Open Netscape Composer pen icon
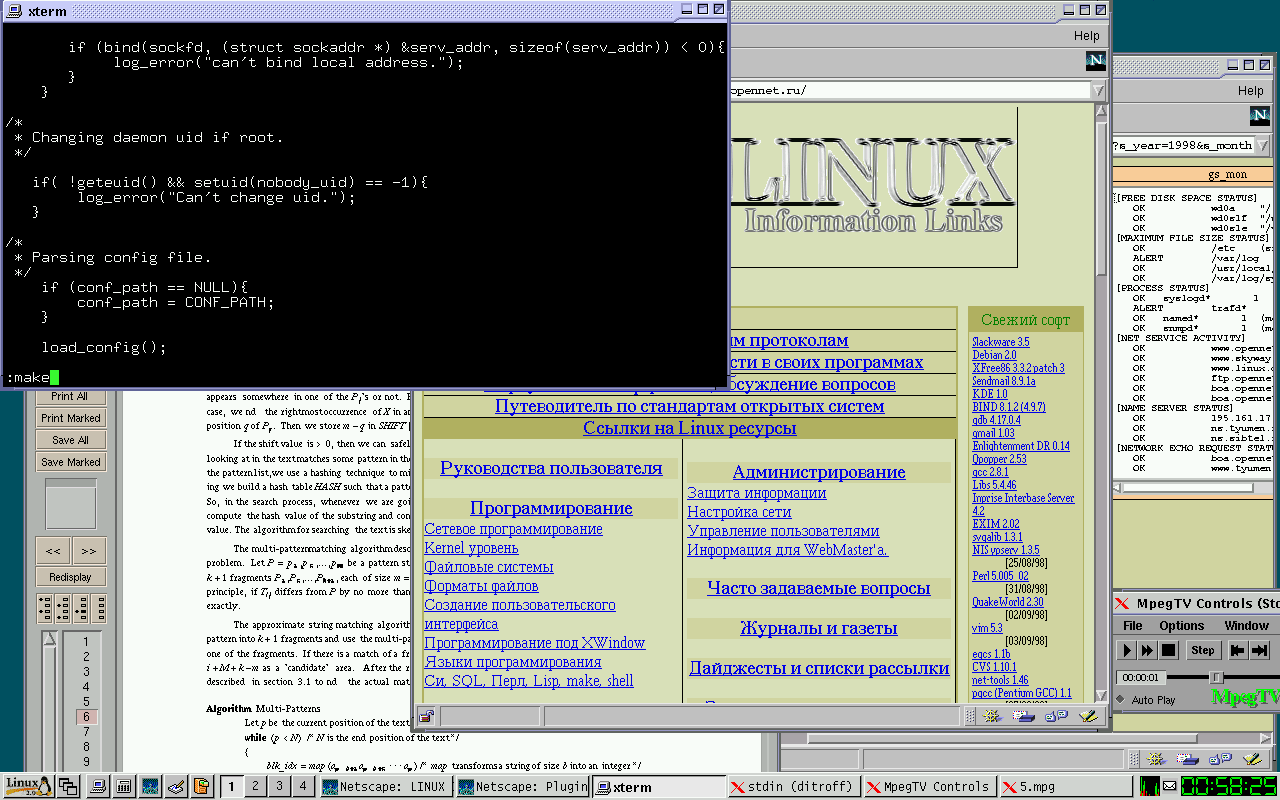The width and height of the screenshot is (1280, 800). pos(1088,716)
